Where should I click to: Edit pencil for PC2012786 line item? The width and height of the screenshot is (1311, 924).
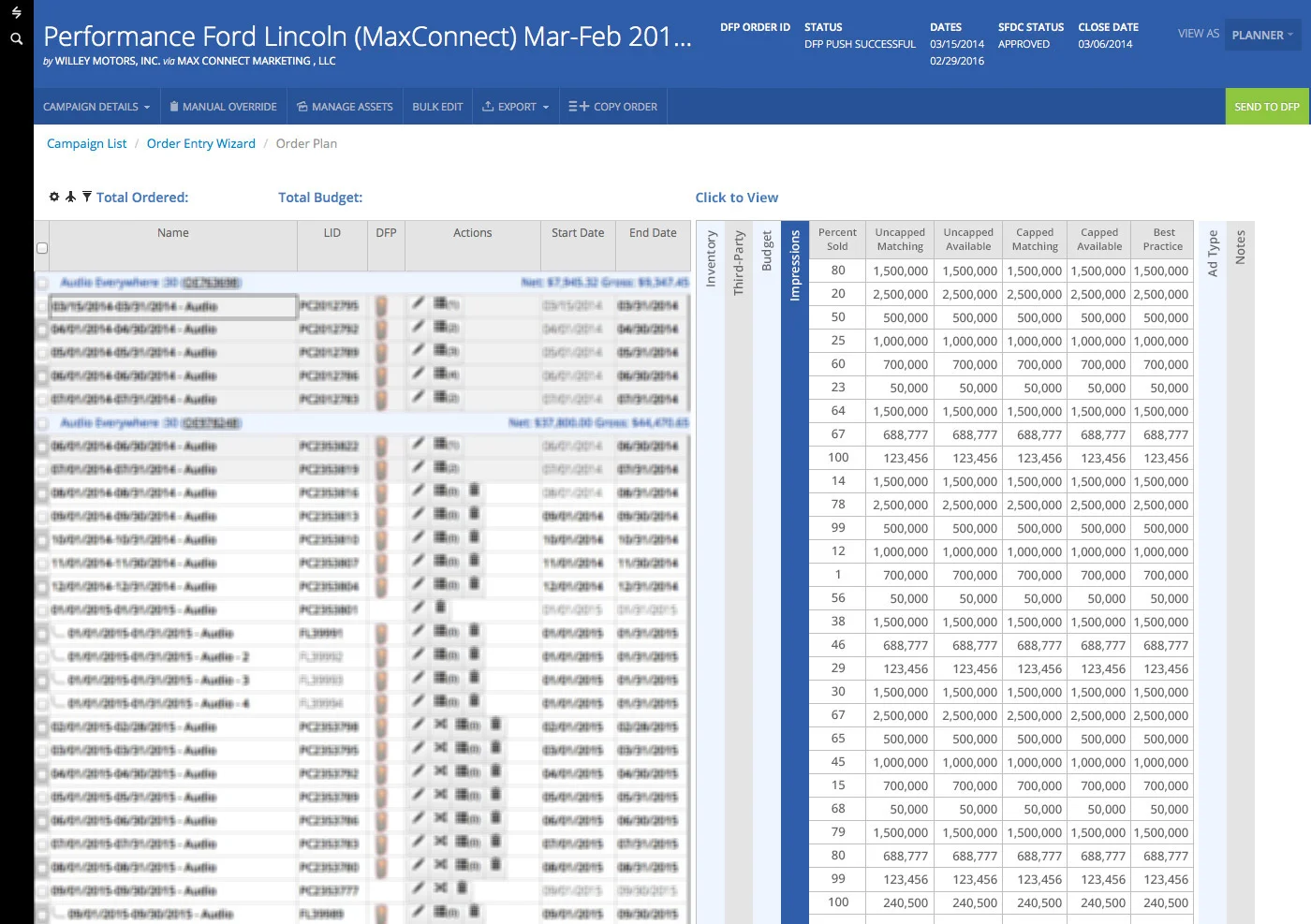pyautogui.click(x=418, y=374)
